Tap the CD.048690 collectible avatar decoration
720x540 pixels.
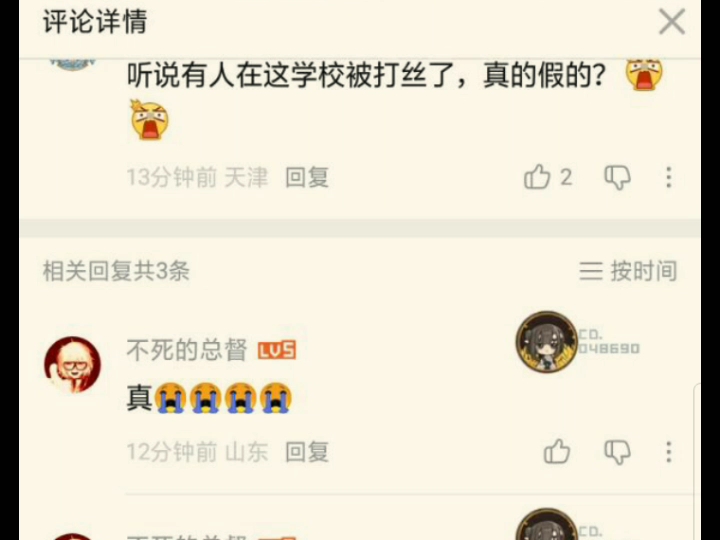[x=578, y=342]
